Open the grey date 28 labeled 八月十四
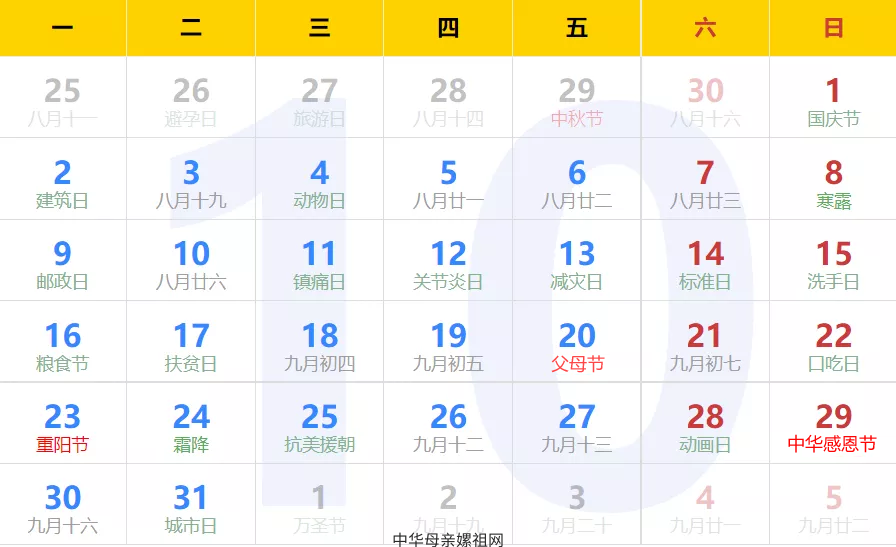The height and width of the screenshot is (547, 896). pos(448,97)
